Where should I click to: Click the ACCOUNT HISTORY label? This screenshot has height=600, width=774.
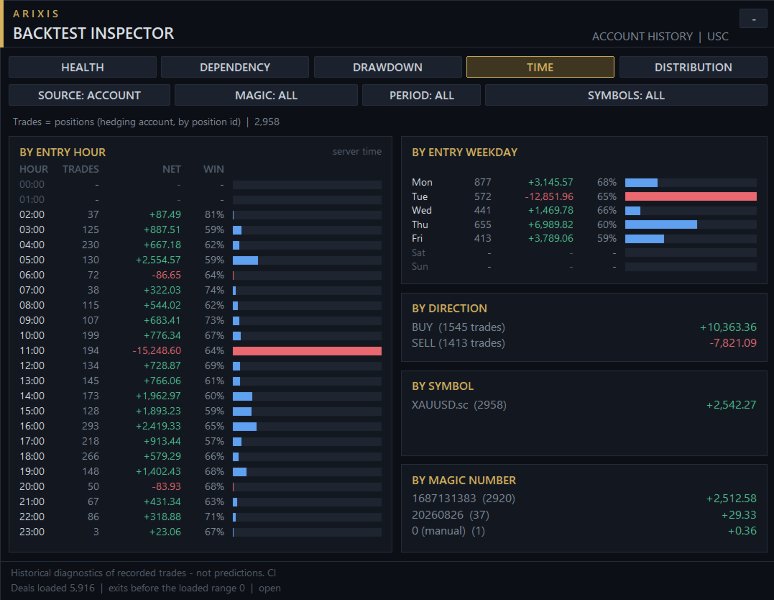tap(642, 37)
